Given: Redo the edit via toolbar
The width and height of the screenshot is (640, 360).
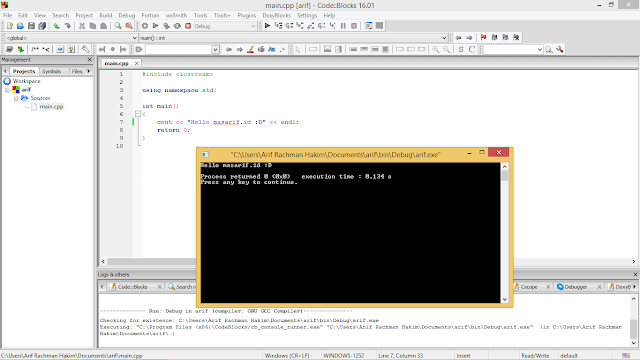Looking at the screenshot, I should click(x=67, y=26).
